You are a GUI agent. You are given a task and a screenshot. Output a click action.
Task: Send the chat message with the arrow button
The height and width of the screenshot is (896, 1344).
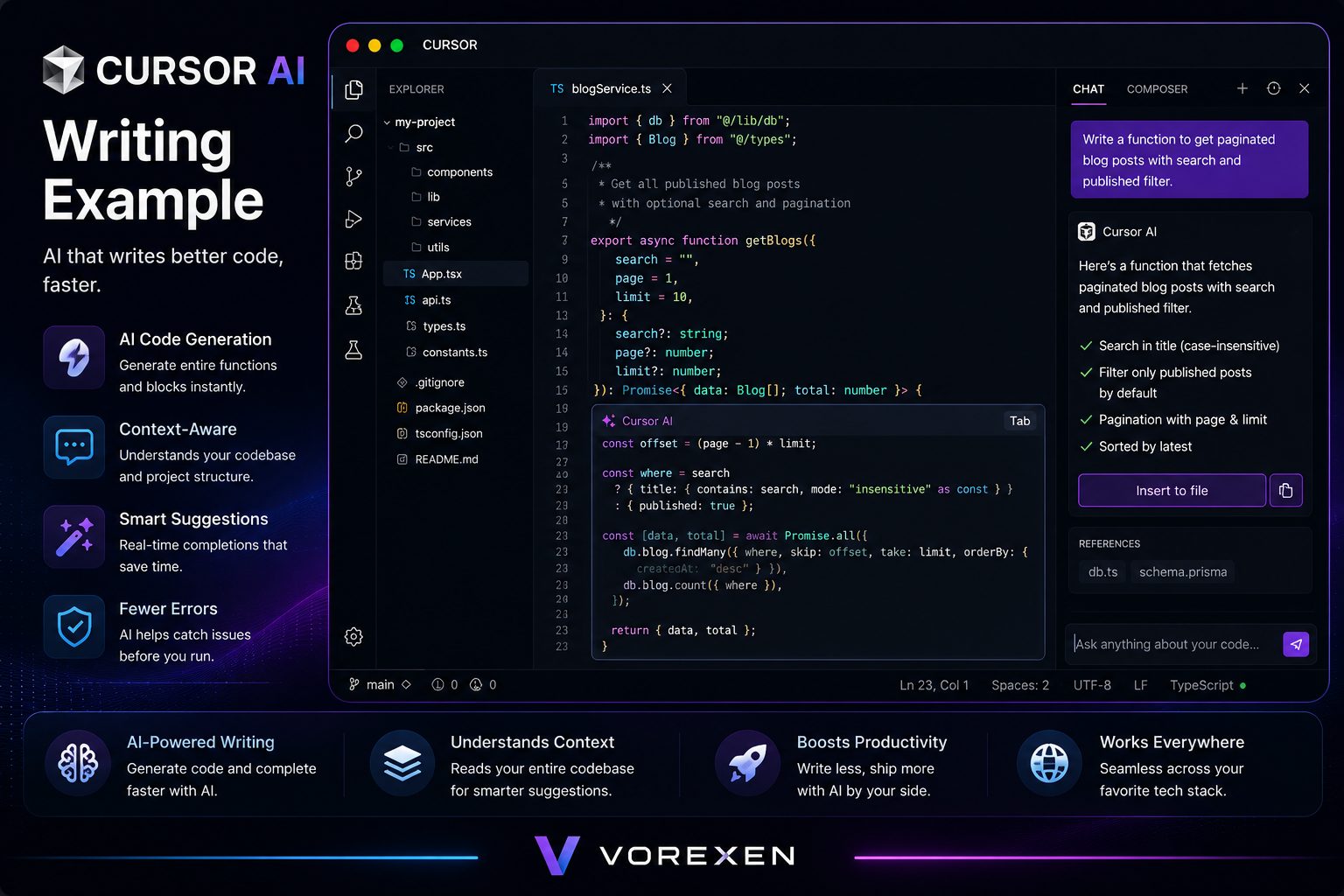click(x=1296, y=644)
